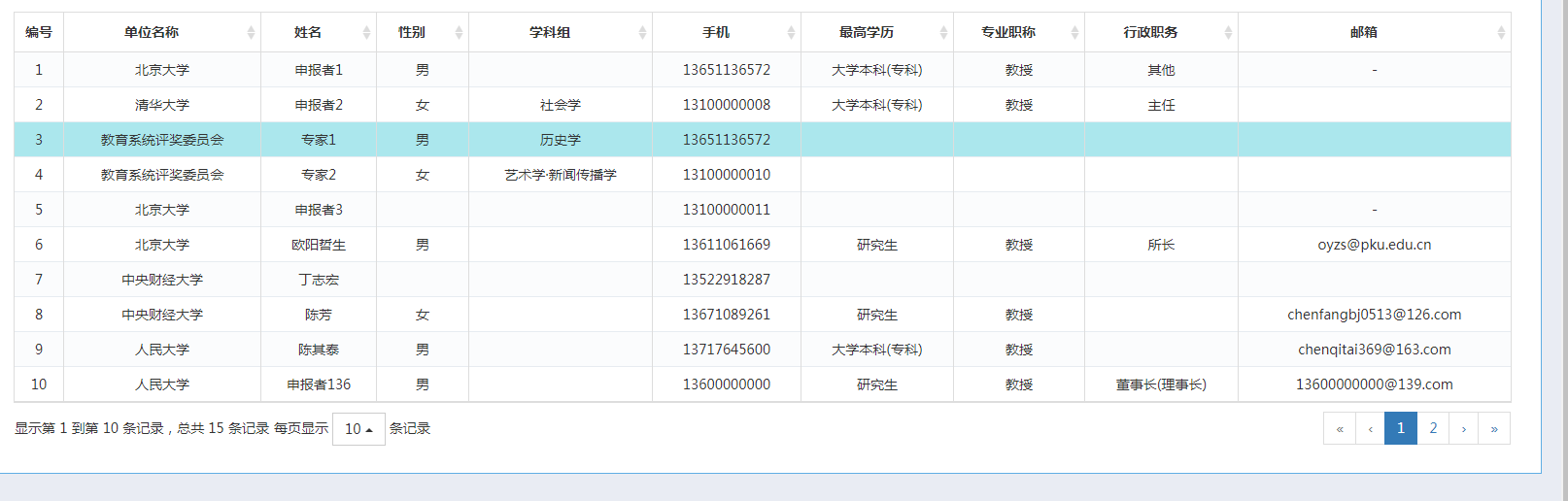Click the 手机 column header

pyautogui.click(x=727, y=32)
